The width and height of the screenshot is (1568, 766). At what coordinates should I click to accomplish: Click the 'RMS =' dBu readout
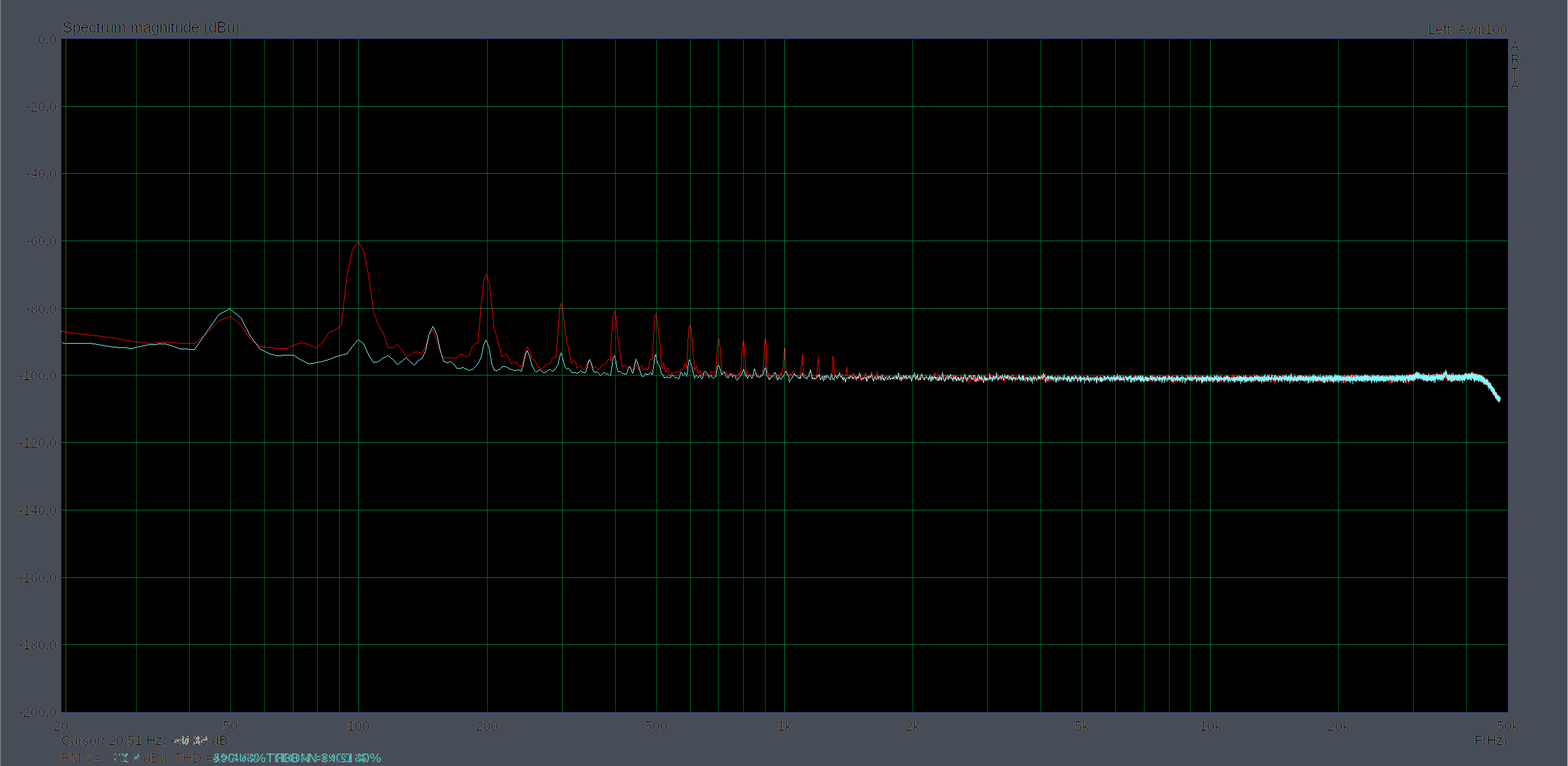point(114,758)
